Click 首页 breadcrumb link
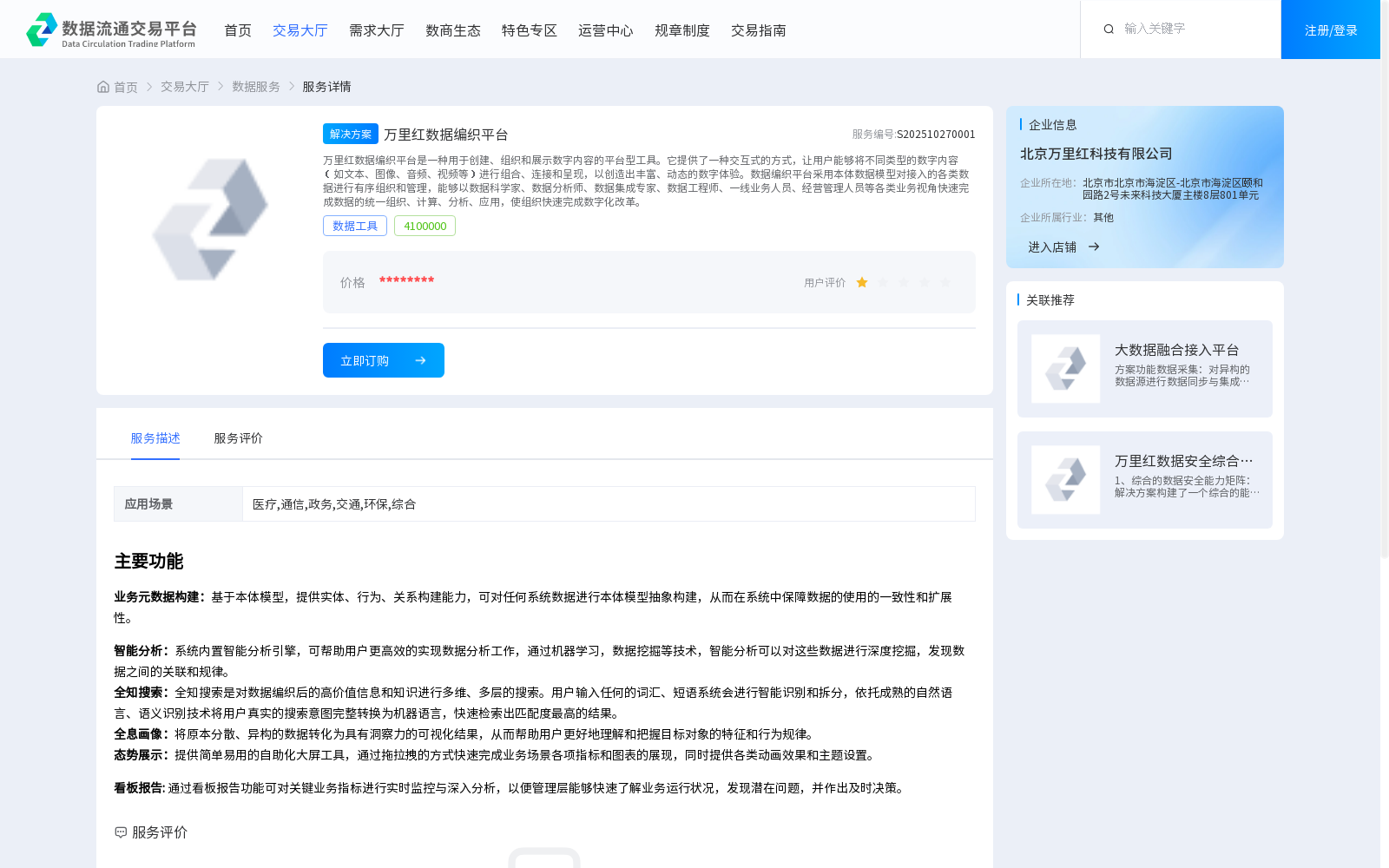Image resolution: width=1389 pixels, height=868 pixels. pos(126,87)
